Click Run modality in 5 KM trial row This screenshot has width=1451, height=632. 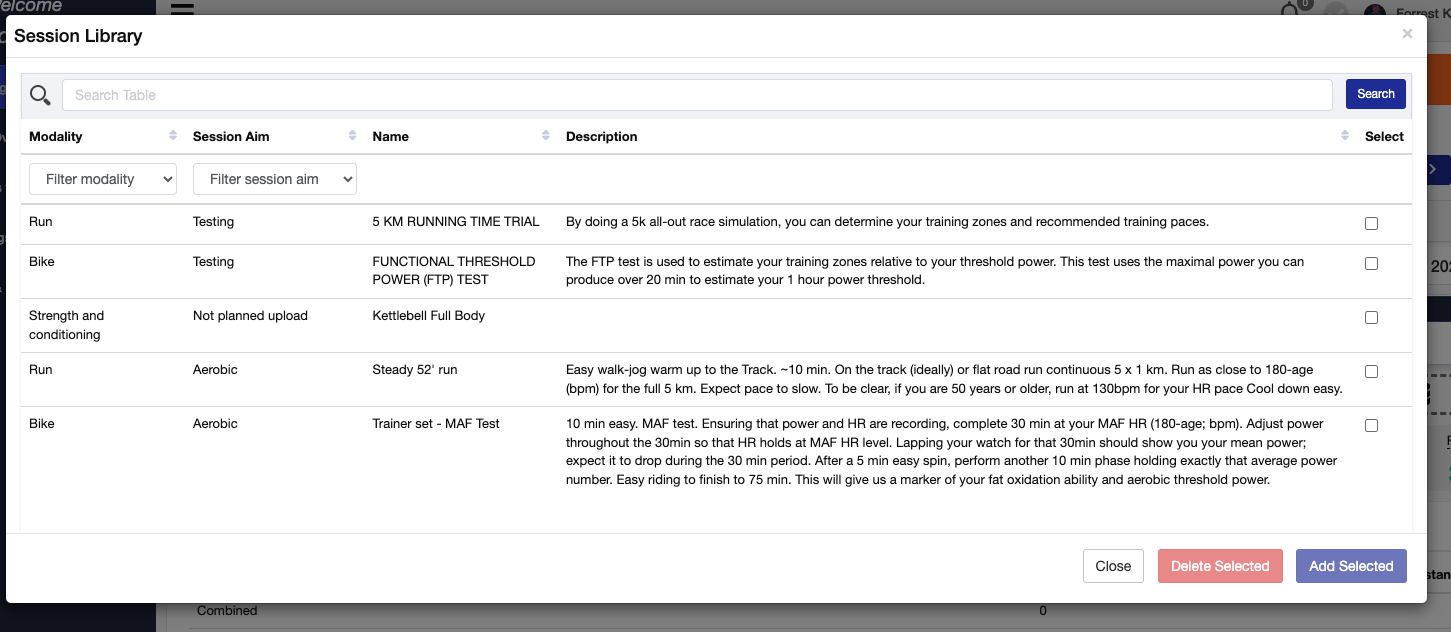(41, 221)
